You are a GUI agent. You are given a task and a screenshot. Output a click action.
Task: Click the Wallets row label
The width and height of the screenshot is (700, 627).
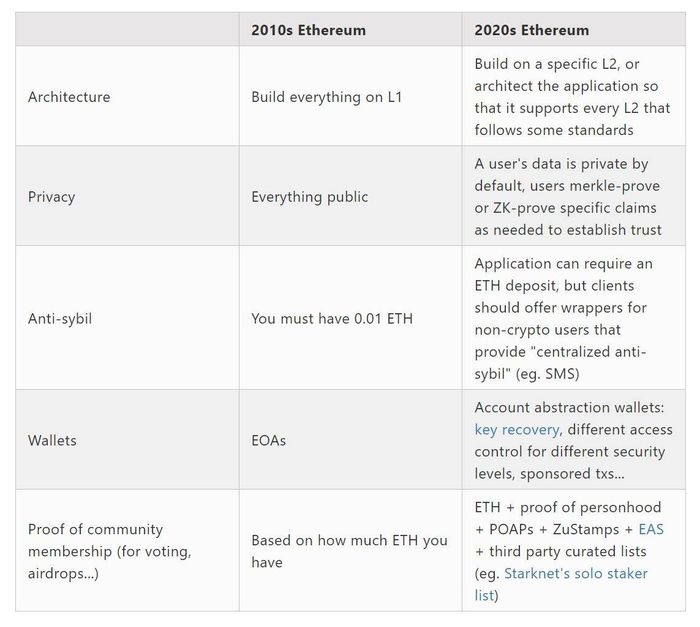click(52, 441)
